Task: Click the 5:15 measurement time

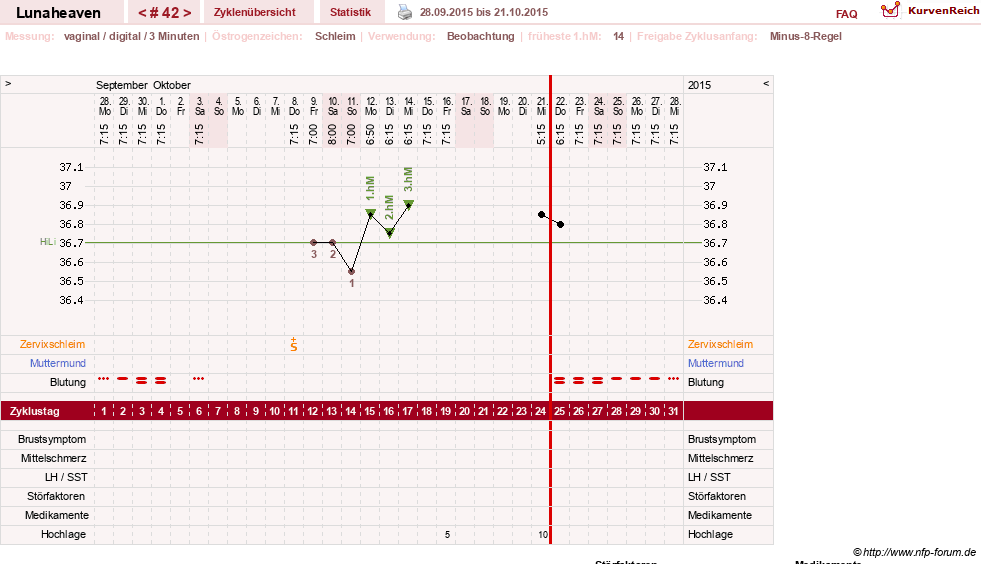Action: (x=542, y=134)
